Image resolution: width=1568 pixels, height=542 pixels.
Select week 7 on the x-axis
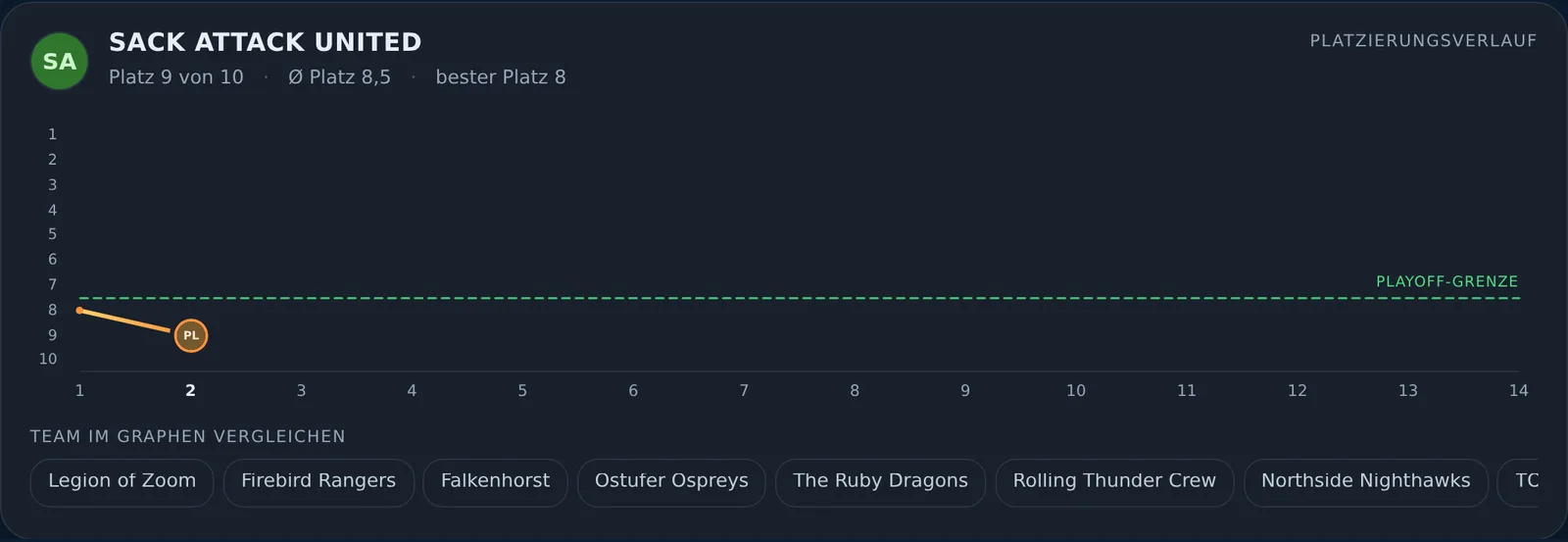click(x=744, y=390)
